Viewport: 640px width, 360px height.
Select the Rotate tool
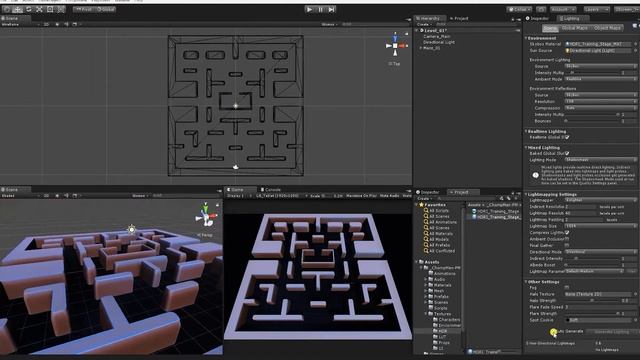tap(29, 9)
